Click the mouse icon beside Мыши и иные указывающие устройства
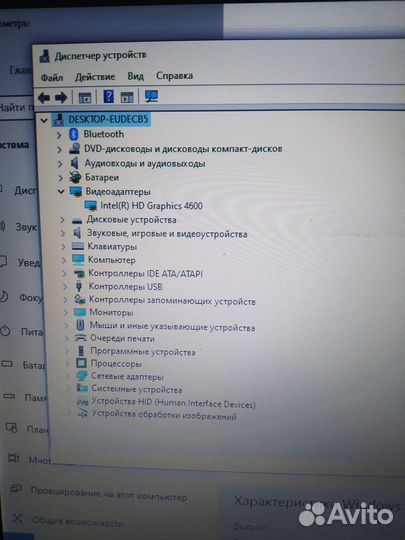Viewport: 405px width, 540px height. click(80, 325)
